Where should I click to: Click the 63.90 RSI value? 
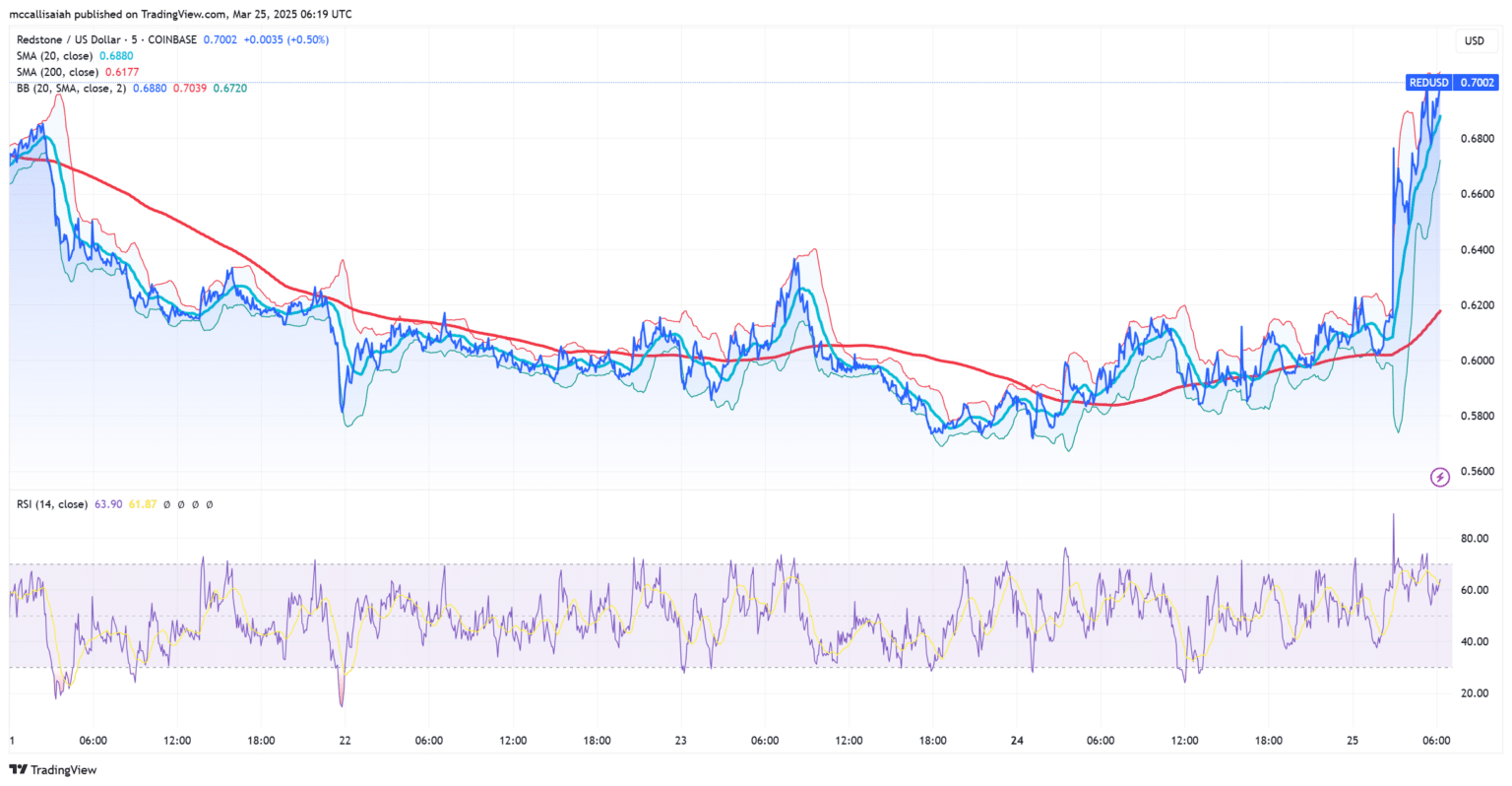point(108,504)
